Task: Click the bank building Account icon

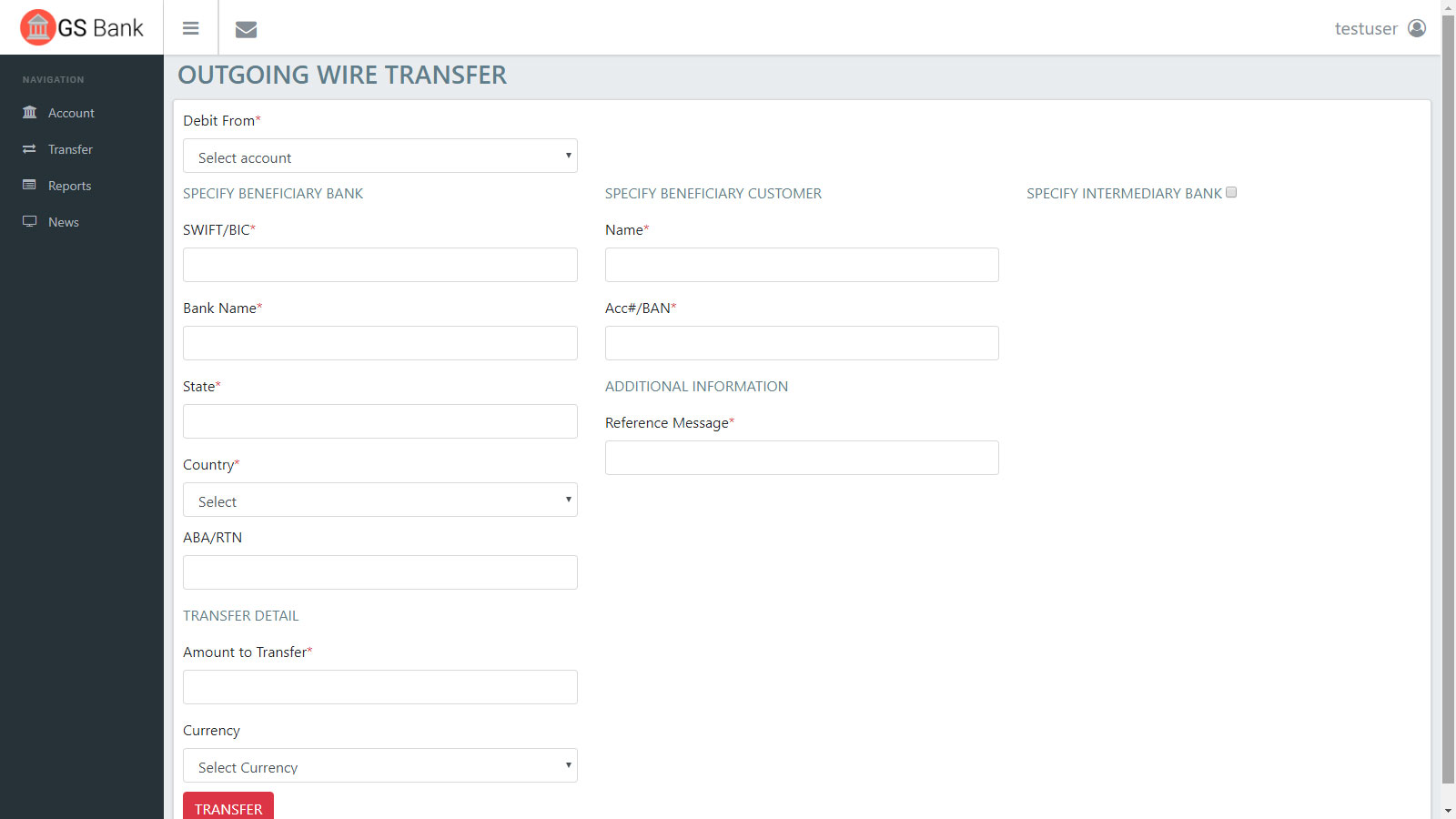Action: tap(30, 113)
